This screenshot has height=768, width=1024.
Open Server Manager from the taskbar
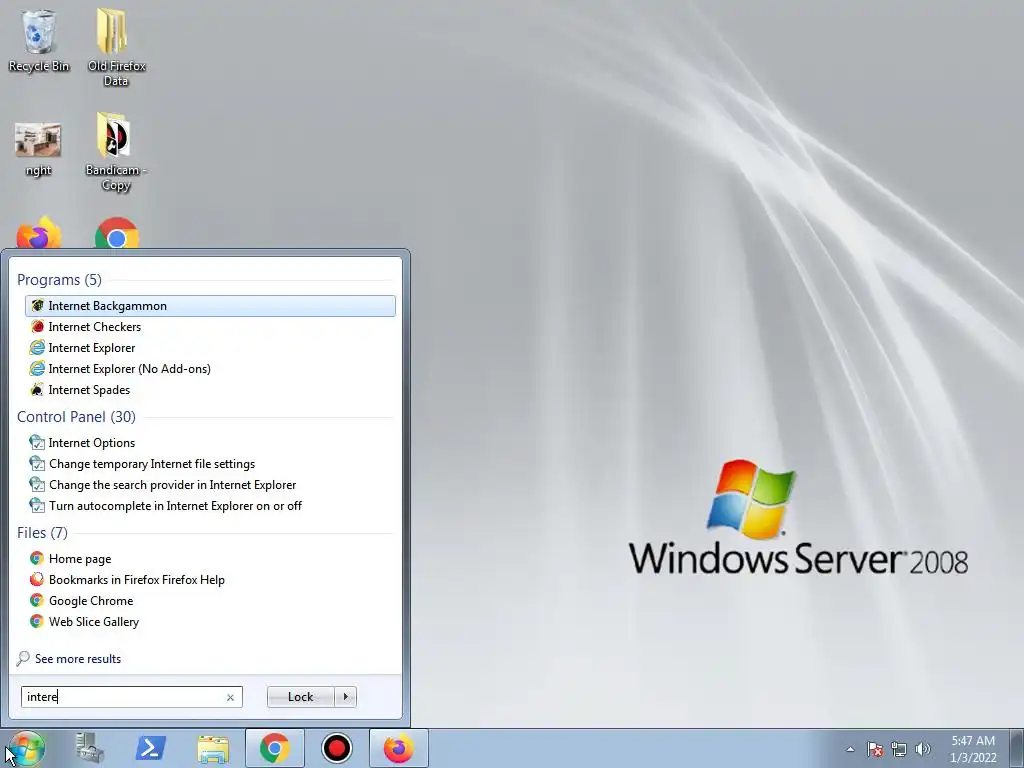[x=89, y=748]
